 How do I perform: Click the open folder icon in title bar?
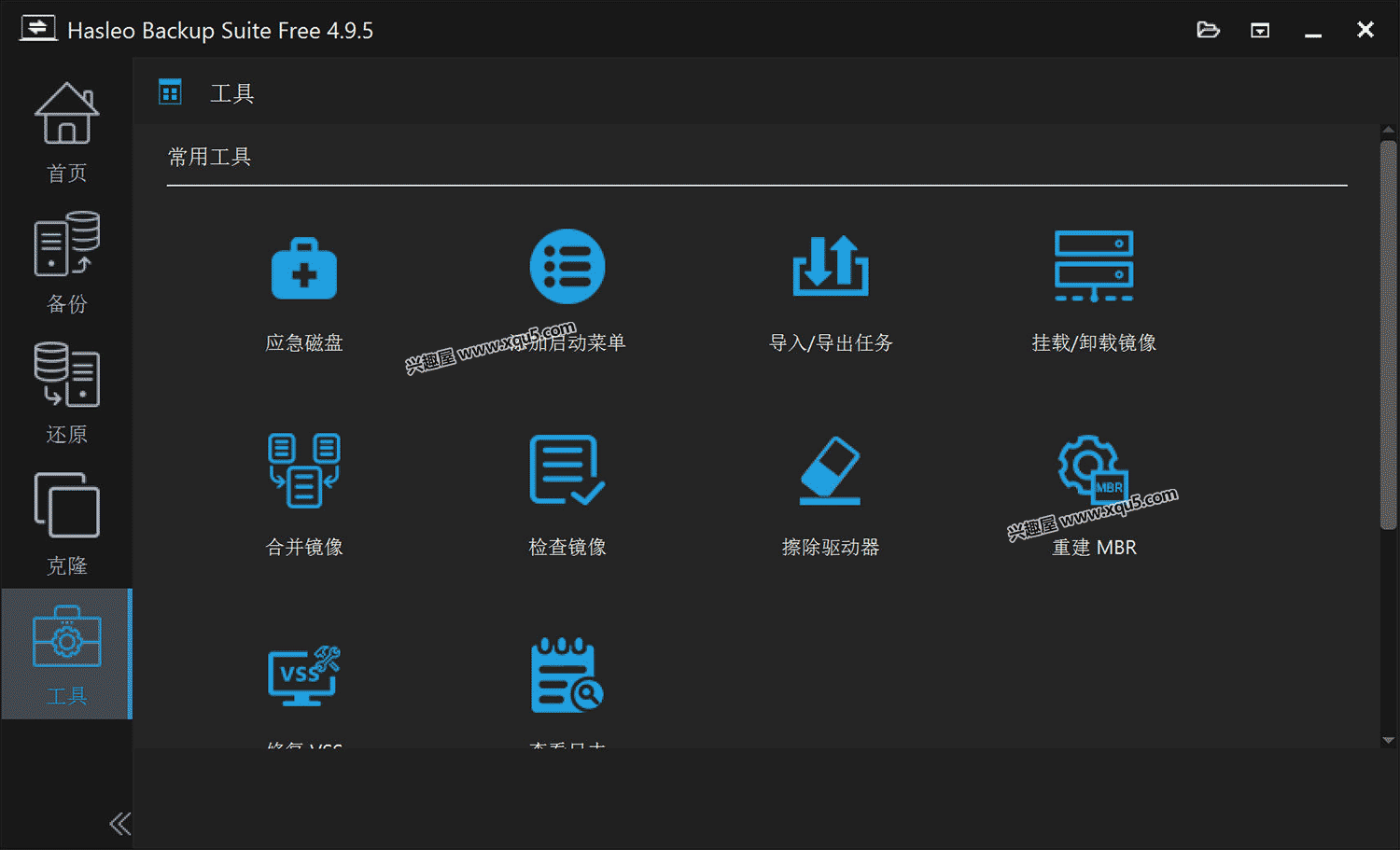tap(1208, 30)
